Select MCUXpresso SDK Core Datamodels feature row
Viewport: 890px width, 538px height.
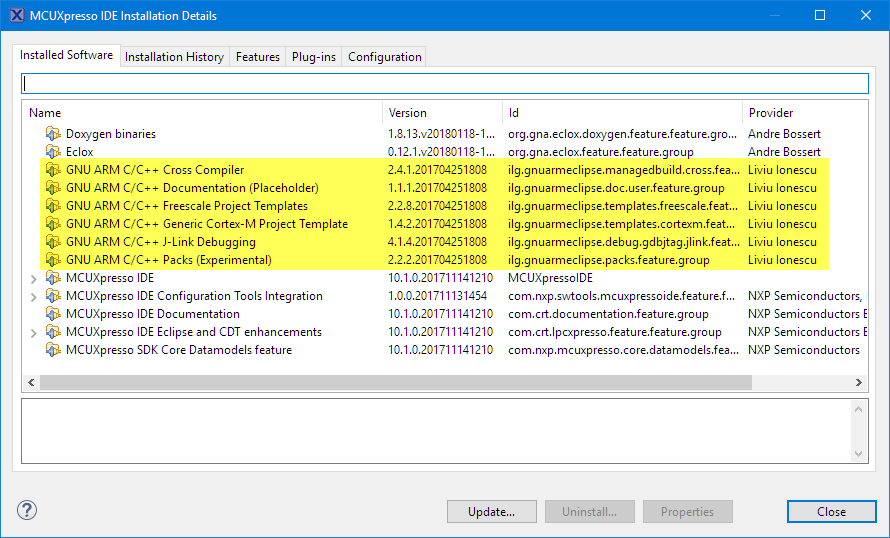coord(445,350)
